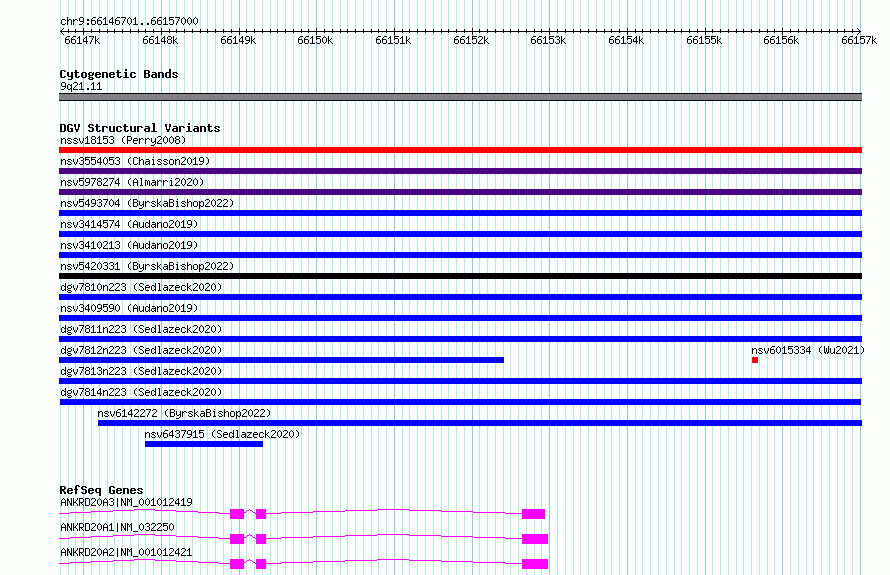Select the dgv7811n223 (Sedlazeck2020) label
The image size is (890, 575).
pos(141,329)
